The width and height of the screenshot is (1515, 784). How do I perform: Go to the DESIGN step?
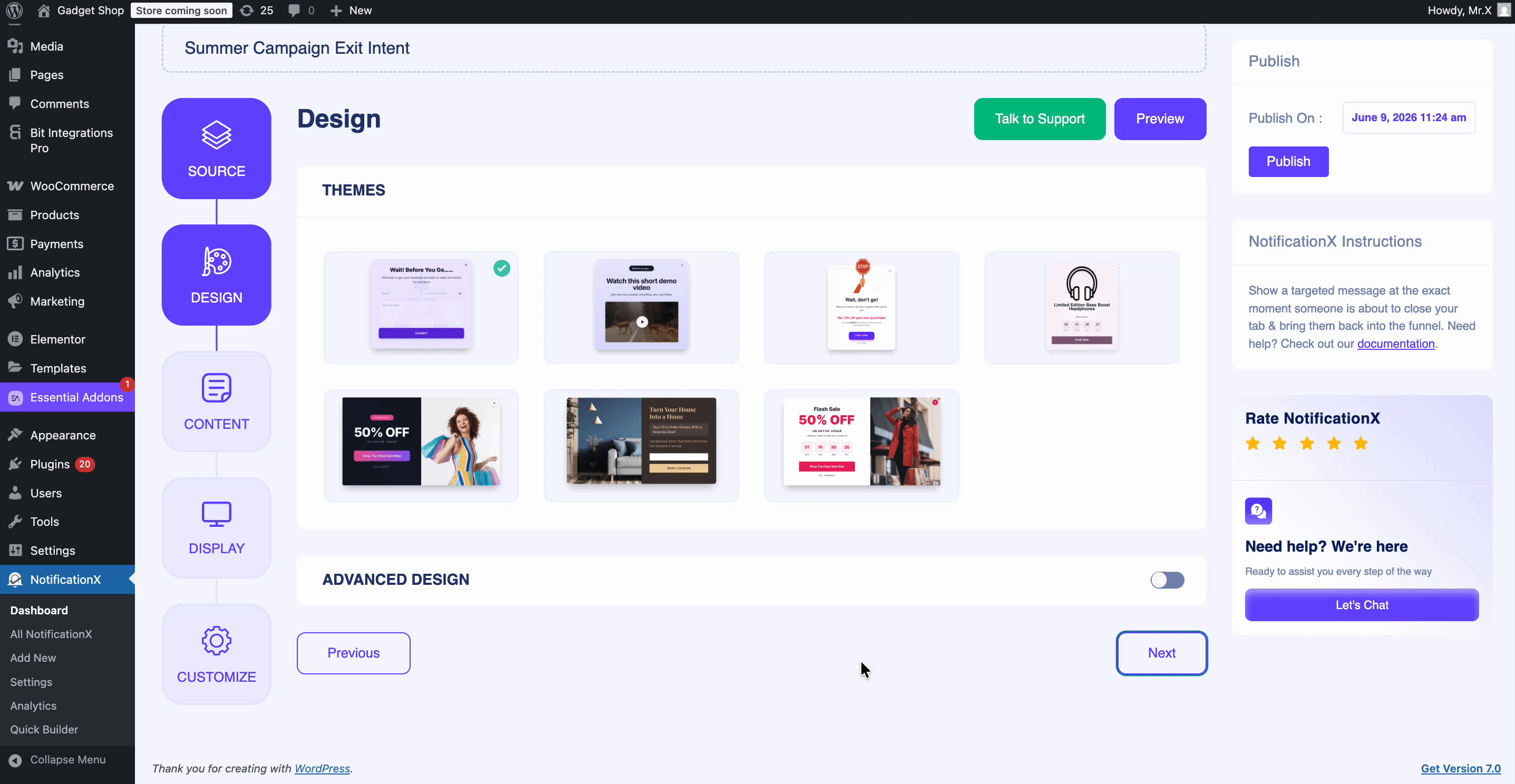click(217, 275)
